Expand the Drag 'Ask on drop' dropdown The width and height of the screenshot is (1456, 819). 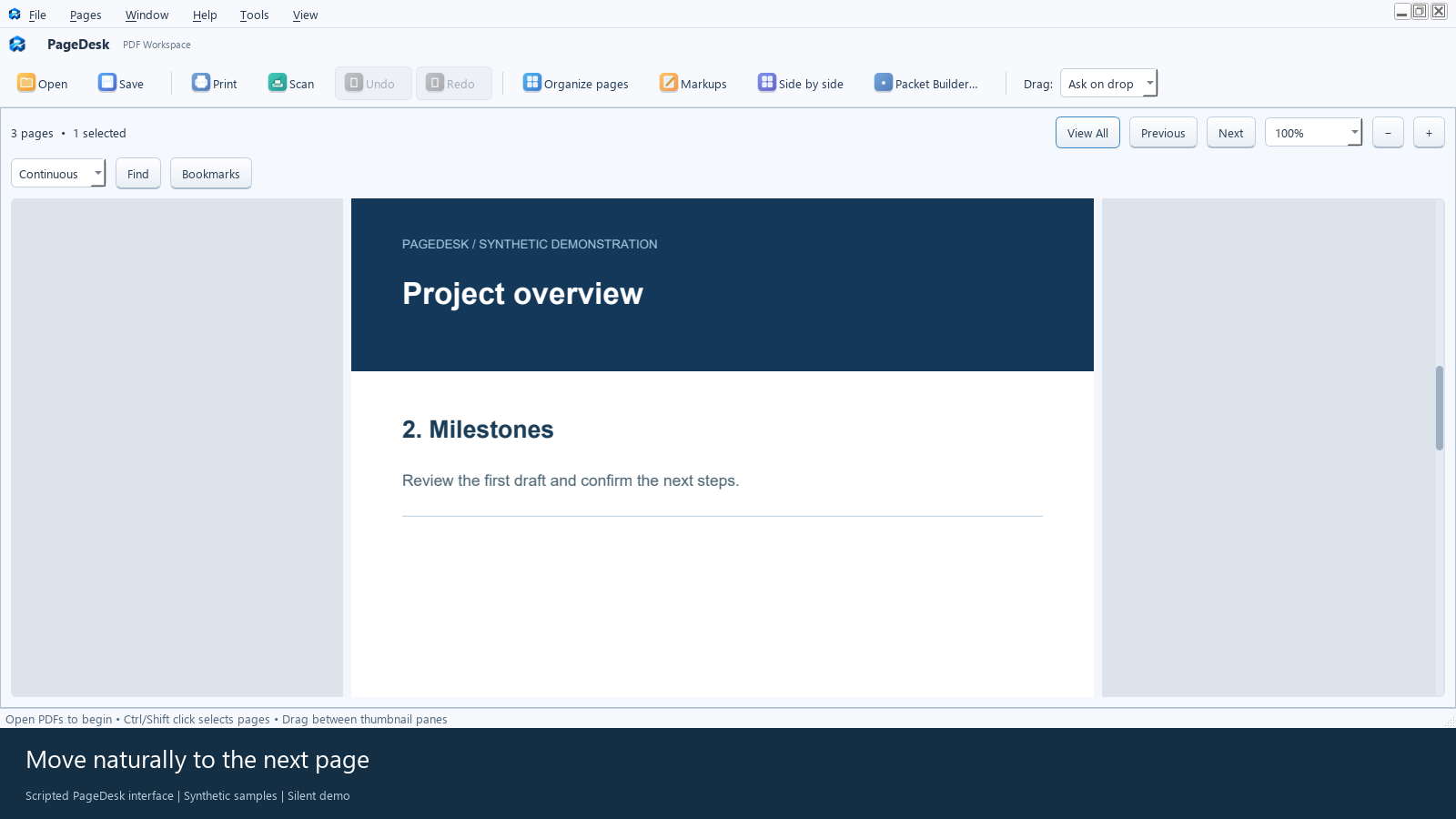[1108, 83]
